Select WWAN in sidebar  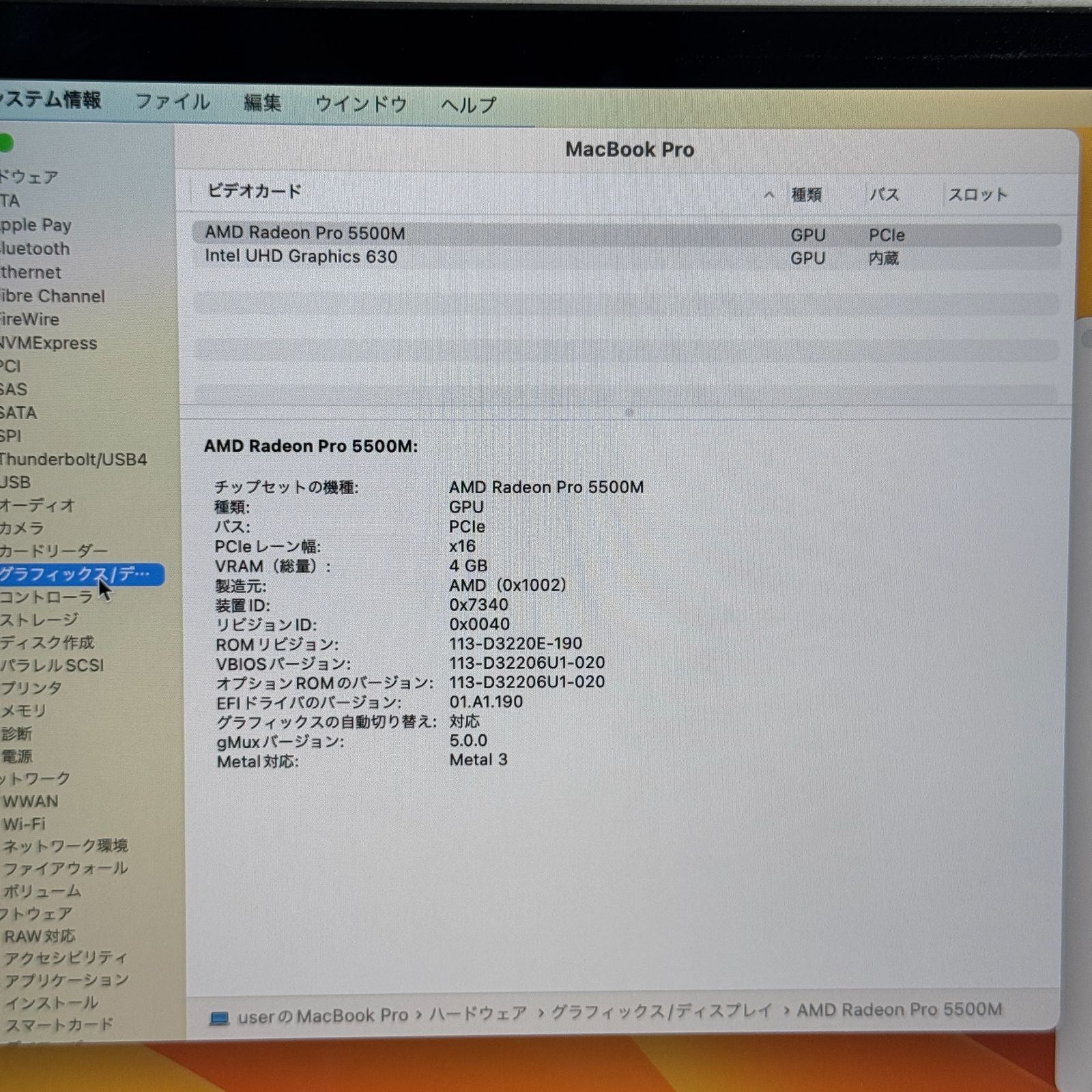click(x=31, y=801)
